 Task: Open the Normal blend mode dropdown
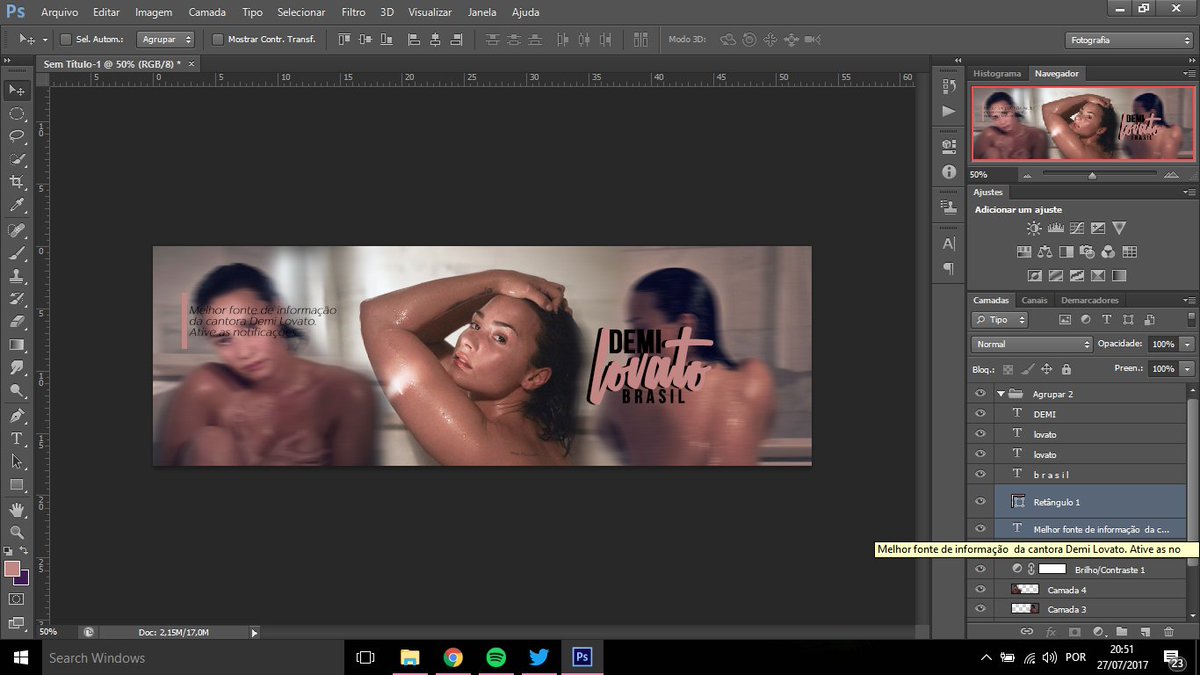pos(1030,343)
